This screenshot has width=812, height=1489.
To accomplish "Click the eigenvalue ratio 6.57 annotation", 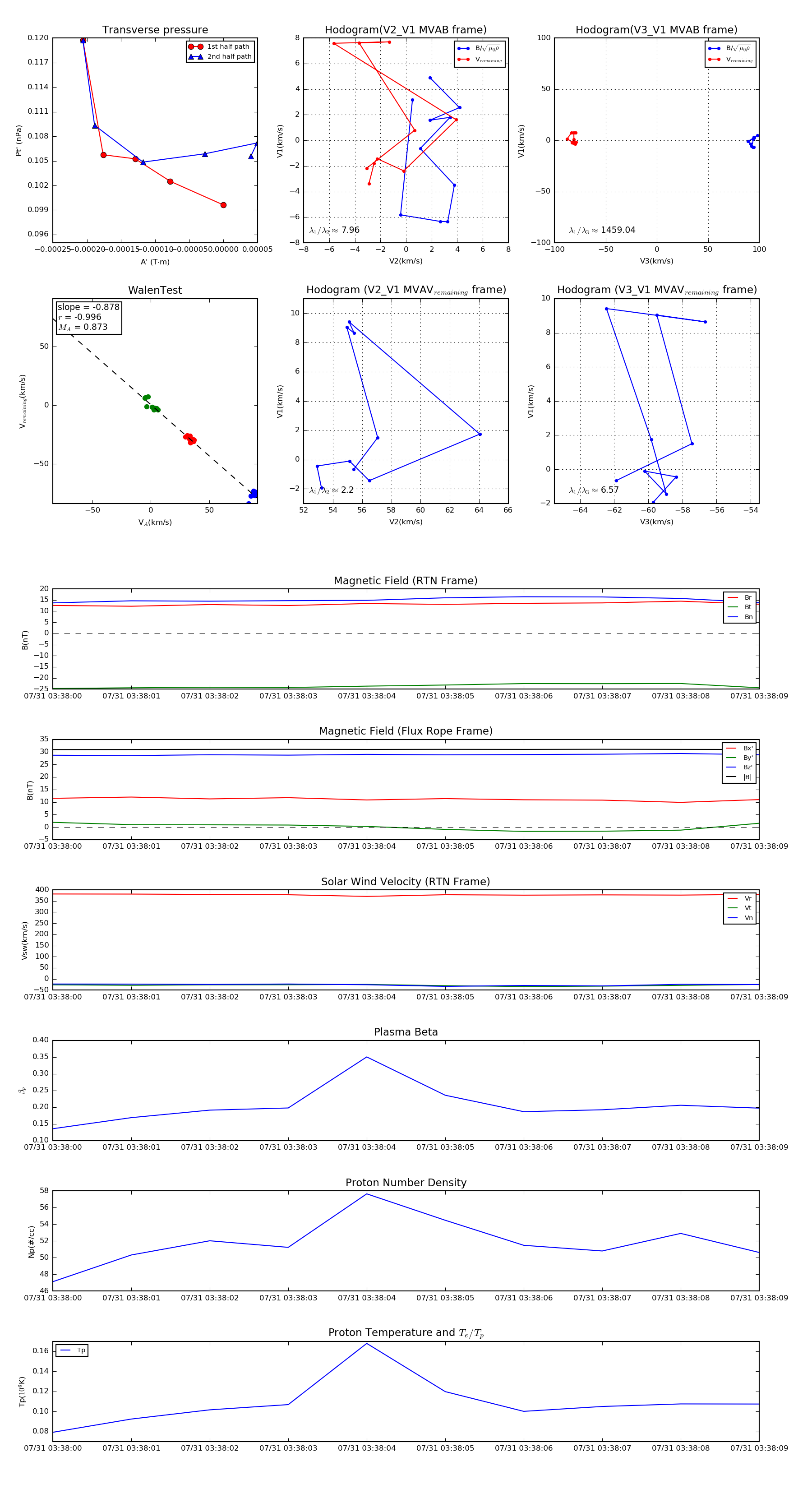I will point(594,490).
